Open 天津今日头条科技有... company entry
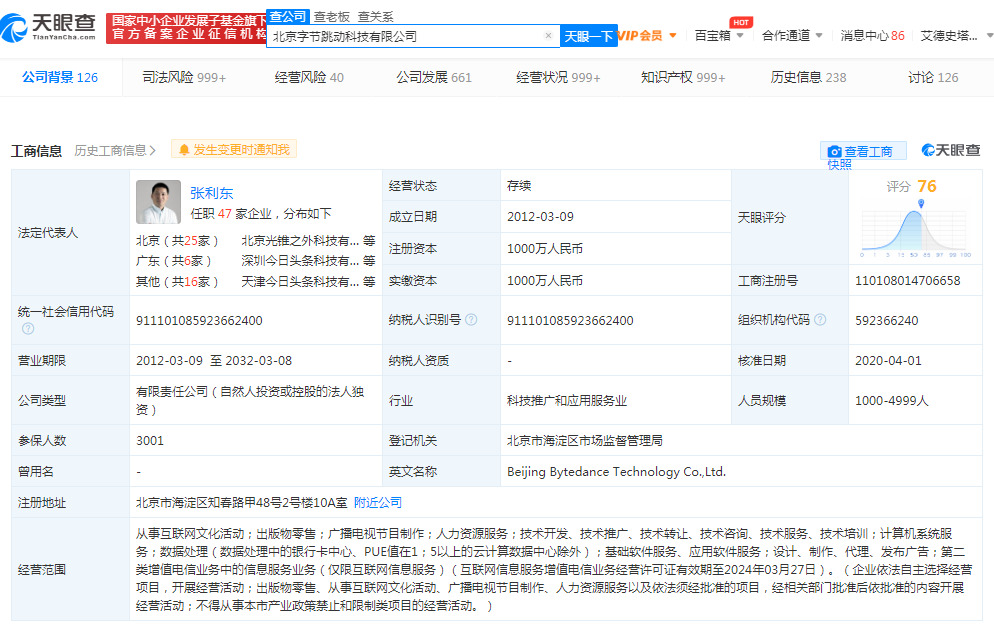994x632 pixels. tap(300, 281)
